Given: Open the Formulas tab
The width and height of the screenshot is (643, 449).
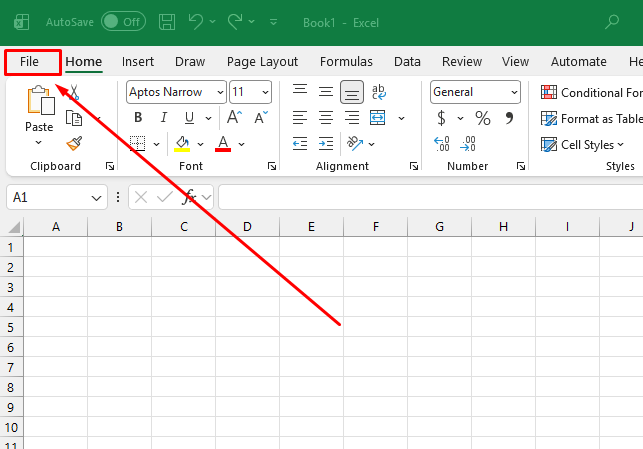Looking at the screenshot, I should click(346, 62).
